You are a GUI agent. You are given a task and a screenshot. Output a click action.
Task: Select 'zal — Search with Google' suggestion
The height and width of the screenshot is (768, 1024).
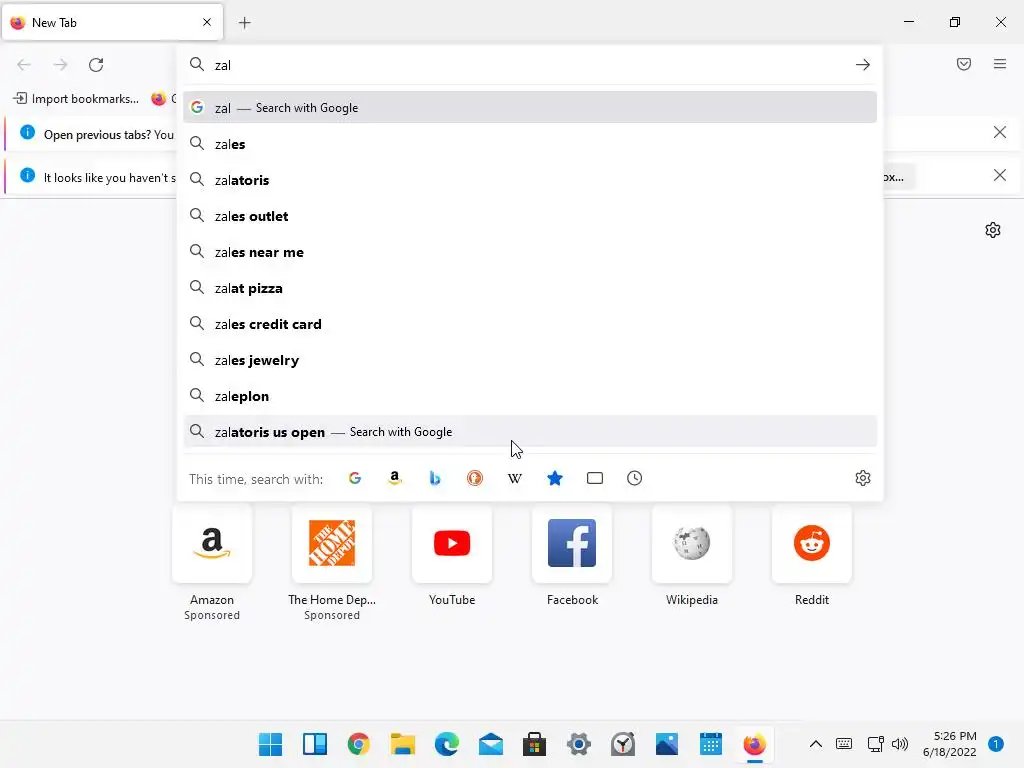pyautogui.click(x=530, y=108)
